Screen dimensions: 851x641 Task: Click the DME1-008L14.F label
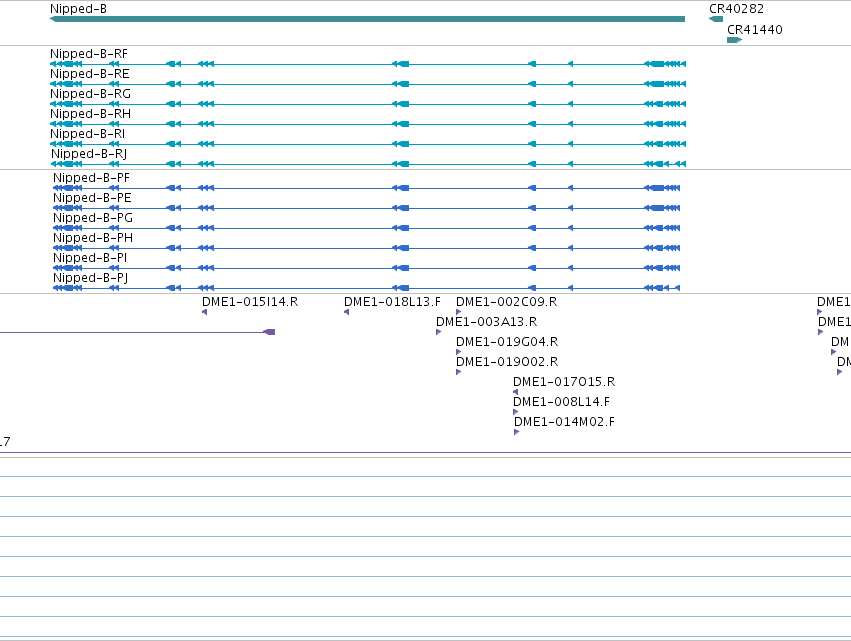(x=561, y=402)
